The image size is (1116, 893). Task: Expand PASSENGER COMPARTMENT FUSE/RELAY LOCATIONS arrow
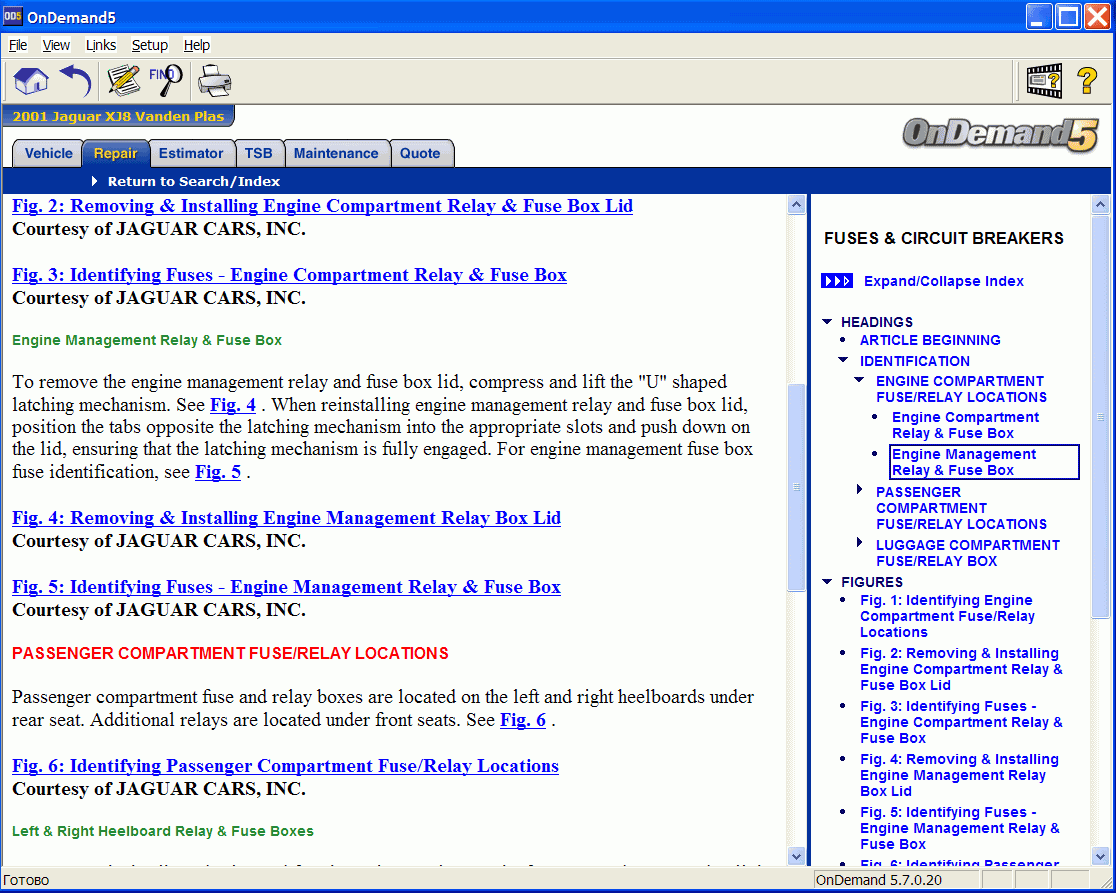tap(859, 490)
